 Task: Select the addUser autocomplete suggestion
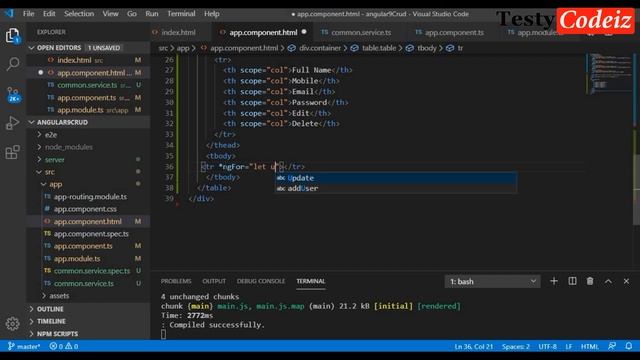point(396,188)
